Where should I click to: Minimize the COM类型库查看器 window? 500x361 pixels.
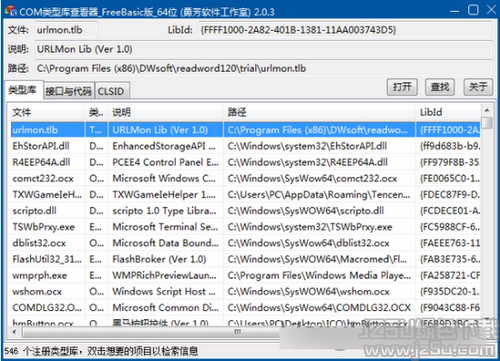454,11
